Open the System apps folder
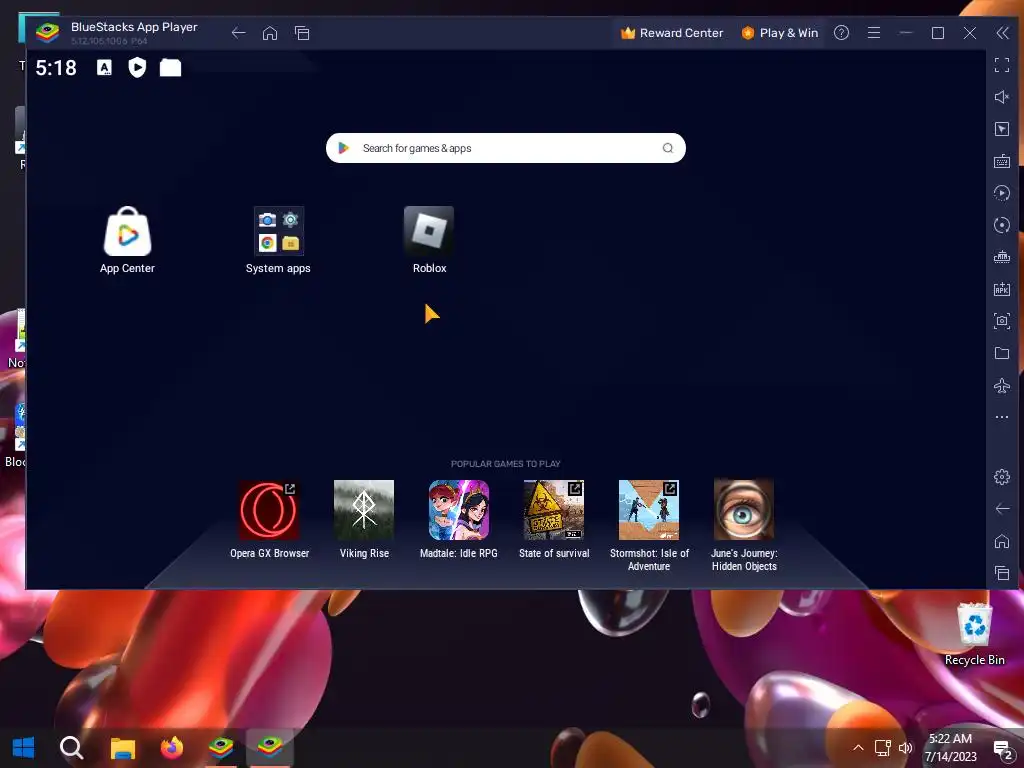Viewport: 1024px width, 768px height. (279, 231)
